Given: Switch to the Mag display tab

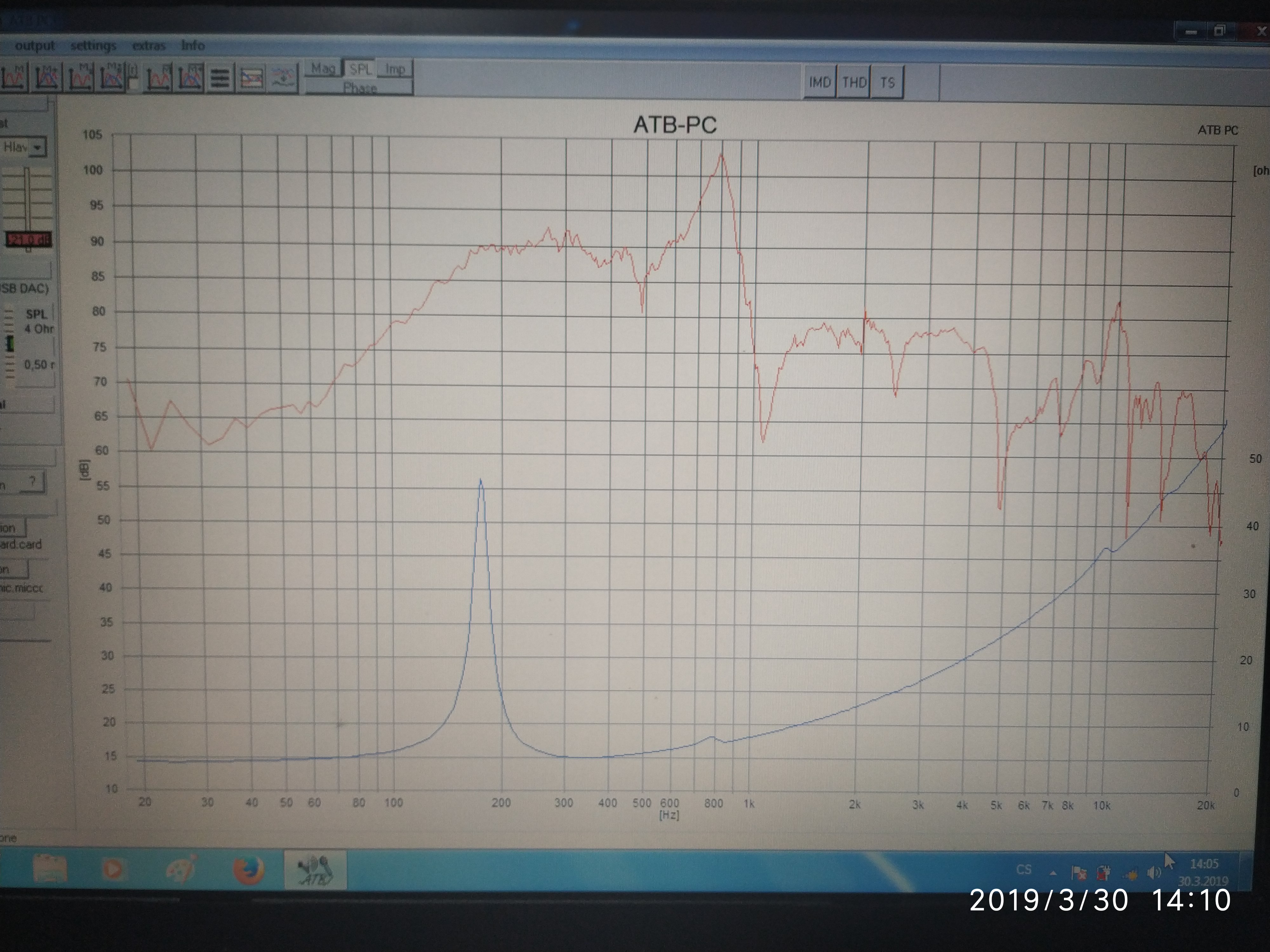Looking at the screenshot, I should coord(323,68).
